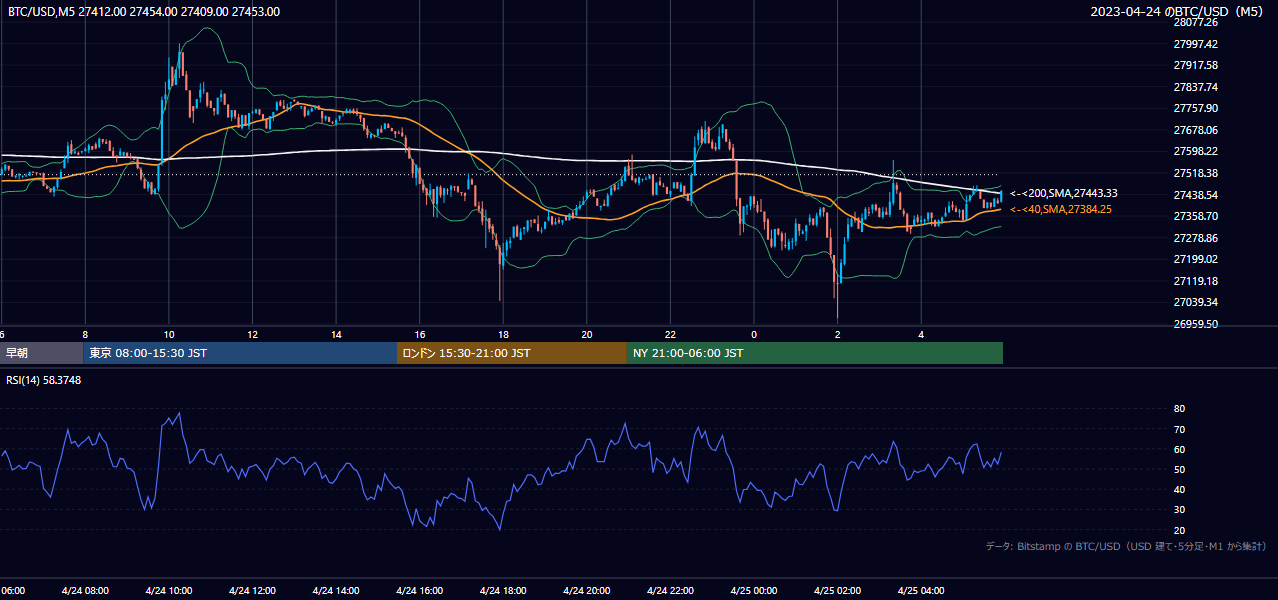Select the NY 21:00-06:00 JST session bar
Viewport: 1278px width, 600px height.
pos(815,353)
